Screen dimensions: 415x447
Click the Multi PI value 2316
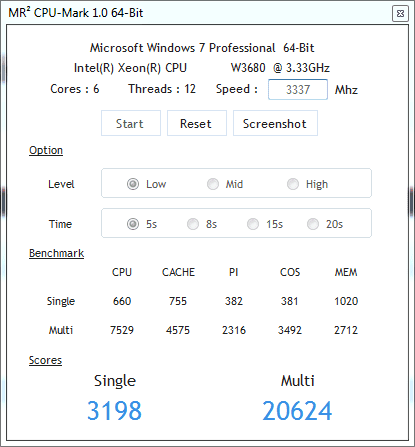(x=234, y=330)
